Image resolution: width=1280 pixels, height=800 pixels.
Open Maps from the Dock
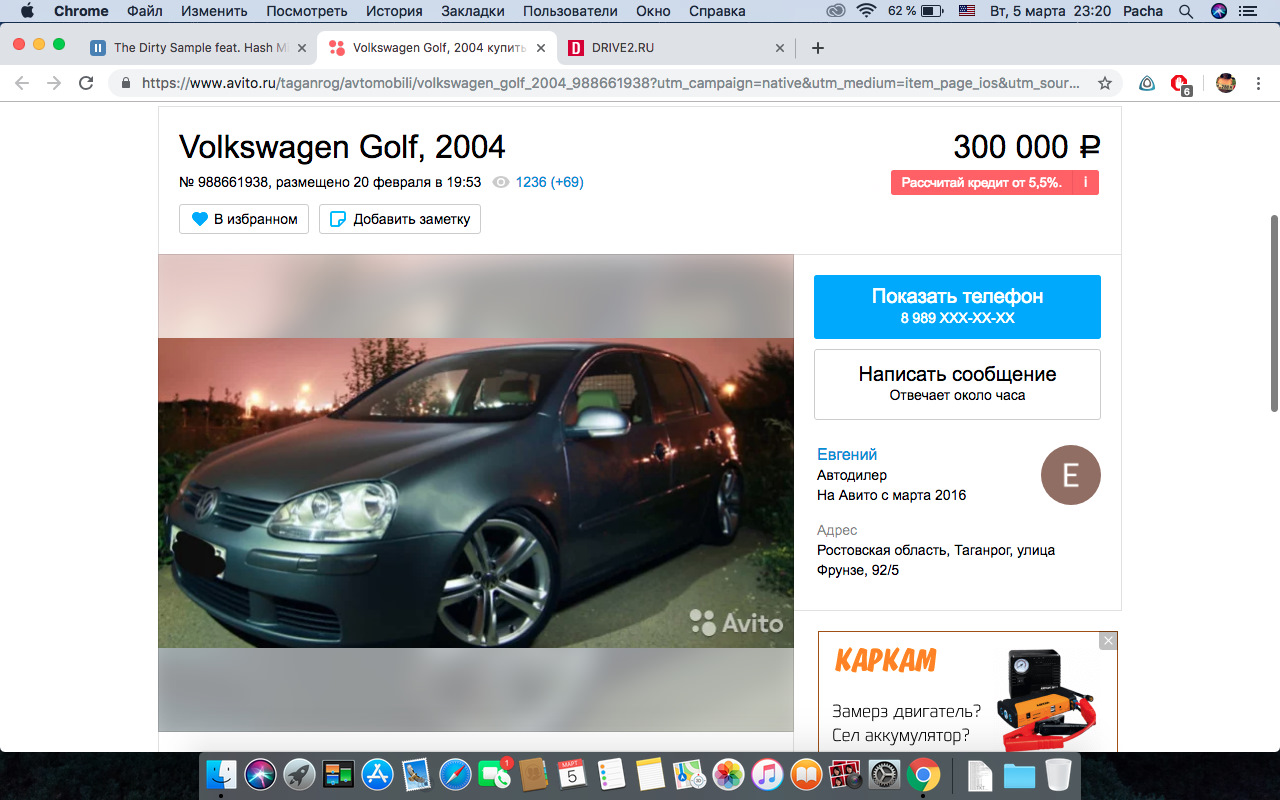[x=689, y=774]
